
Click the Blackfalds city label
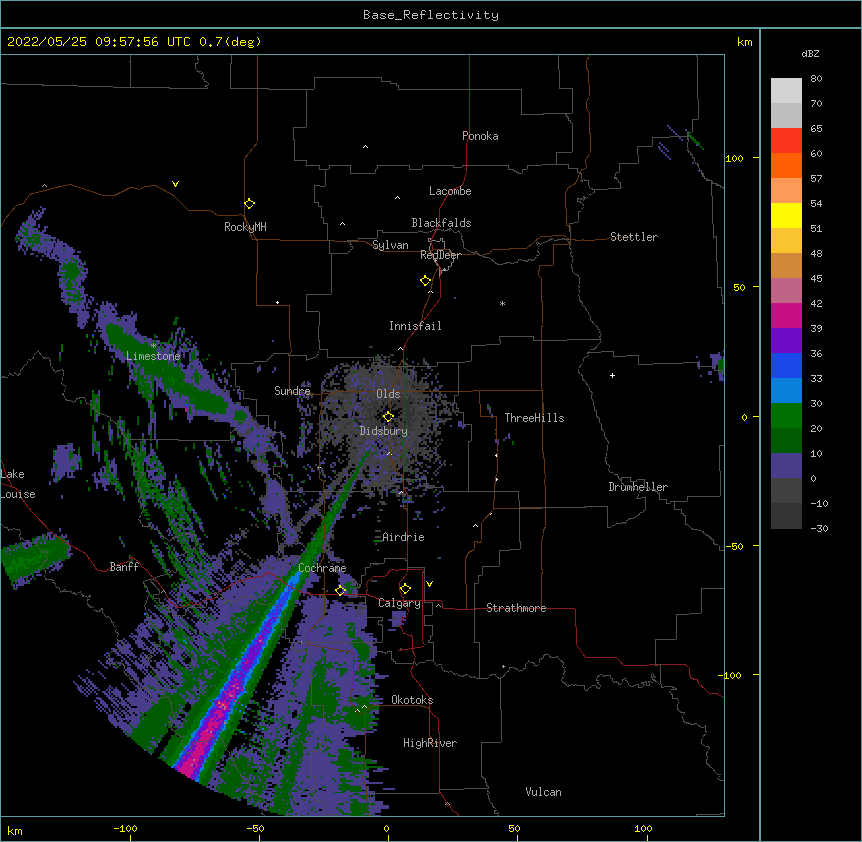441,223
